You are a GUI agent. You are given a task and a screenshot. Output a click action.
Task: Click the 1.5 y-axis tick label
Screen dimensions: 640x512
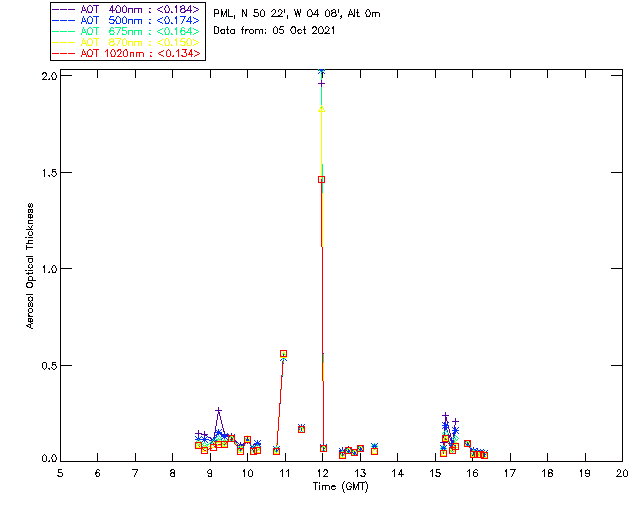(x=49, y=173)
